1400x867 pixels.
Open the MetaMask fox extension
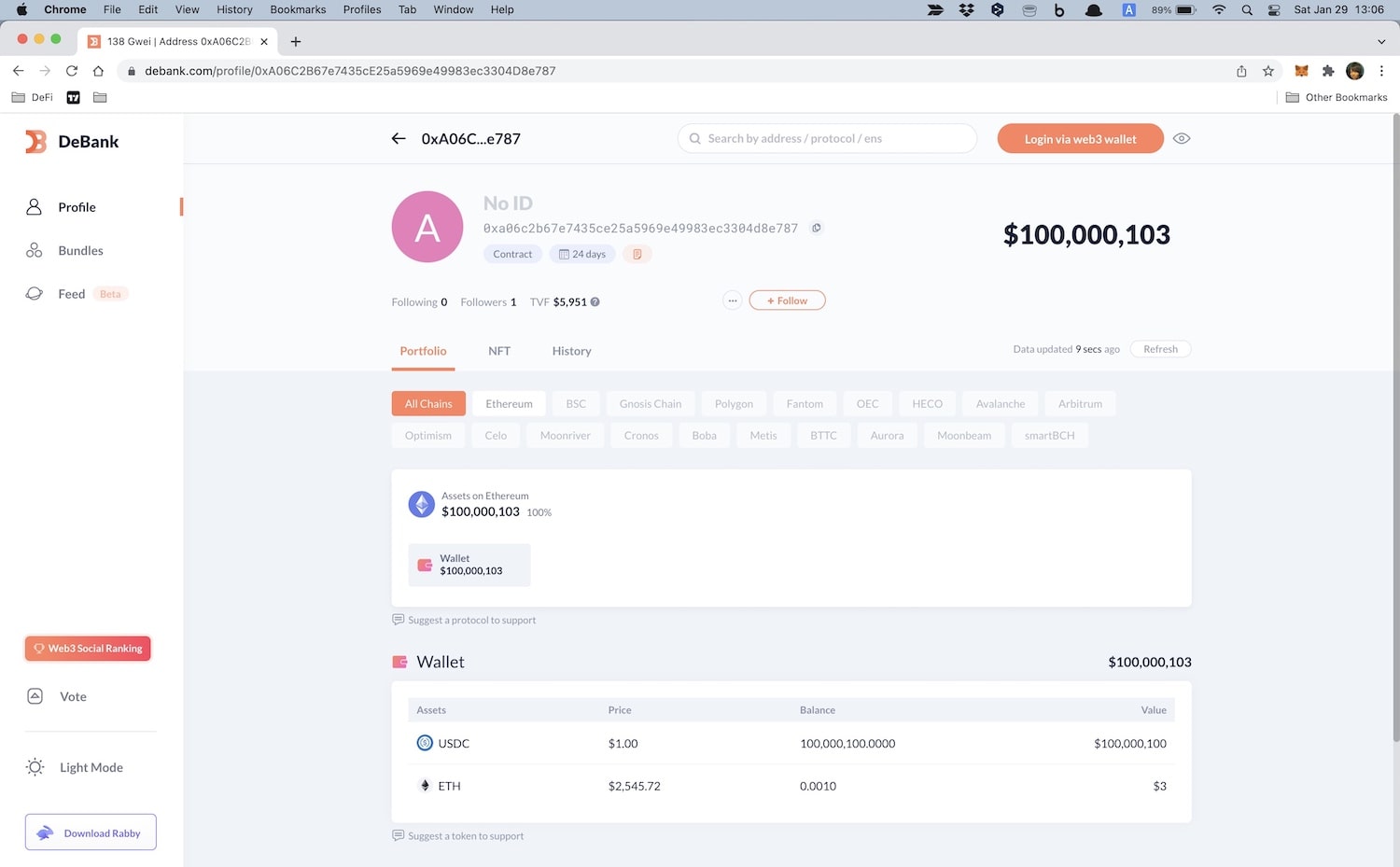pos(1301,71)
